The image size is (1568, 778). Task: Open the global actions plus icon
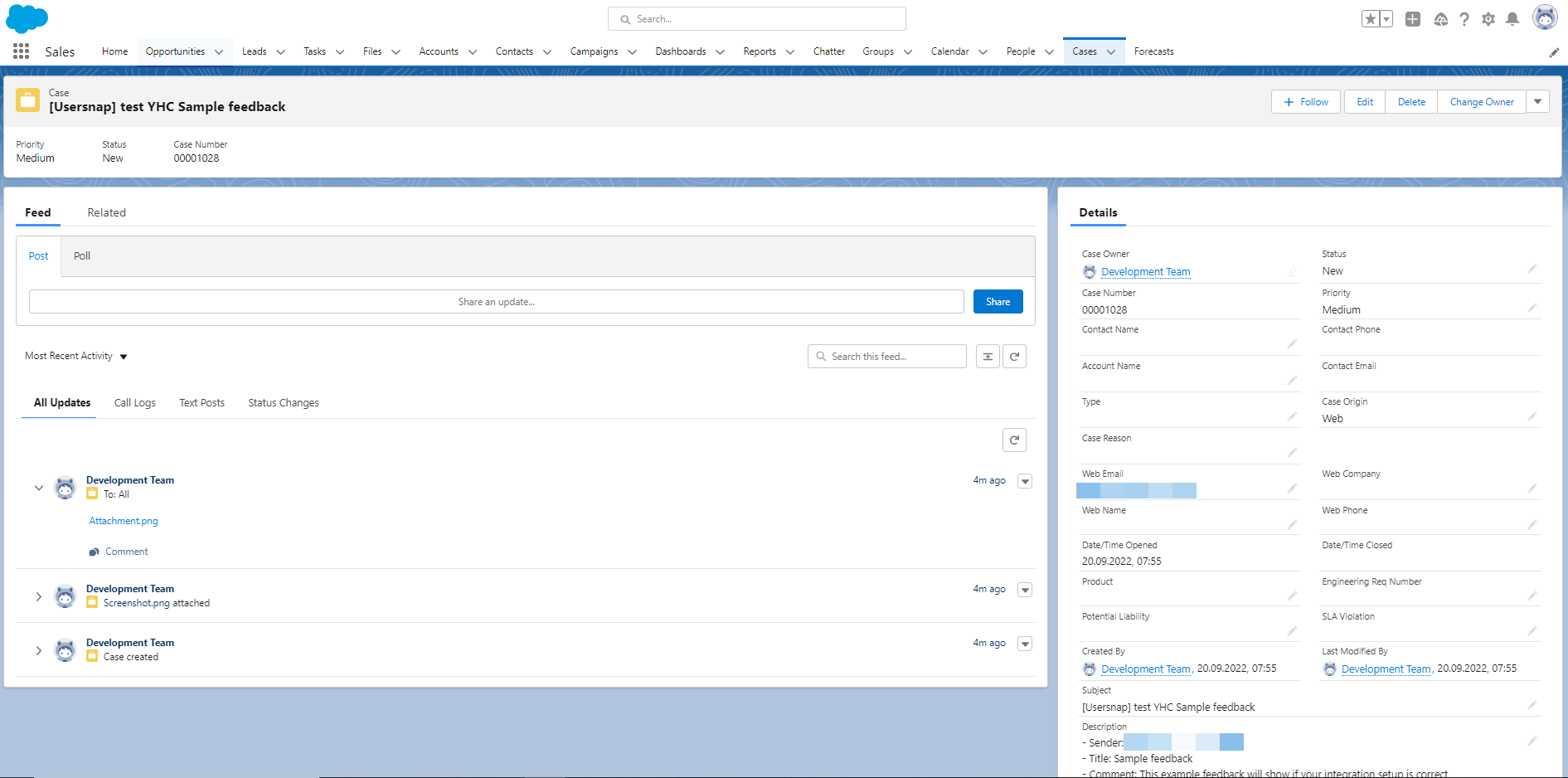[1413, 19]
